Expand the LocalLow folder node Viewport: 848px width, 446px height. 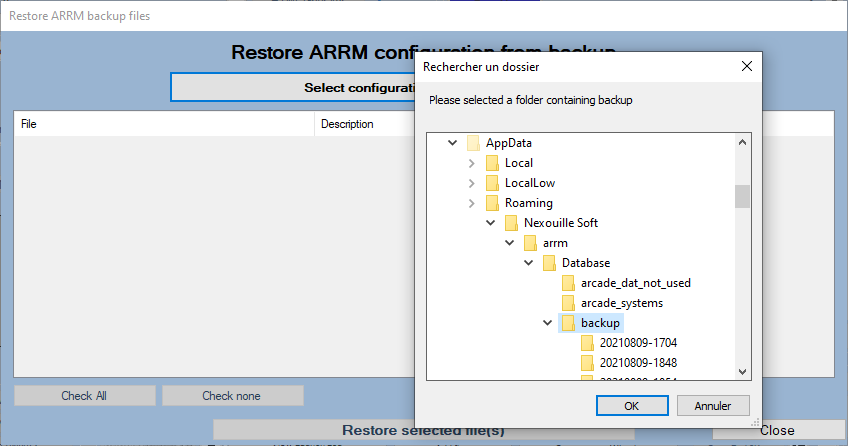(x=472, y=183)
